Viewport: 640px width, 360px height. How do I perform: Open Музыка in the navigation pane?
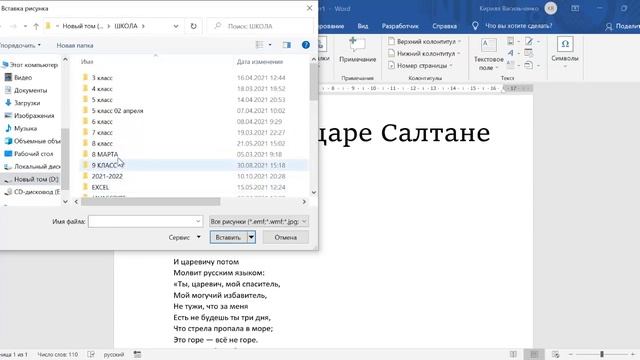pos(25,128)
